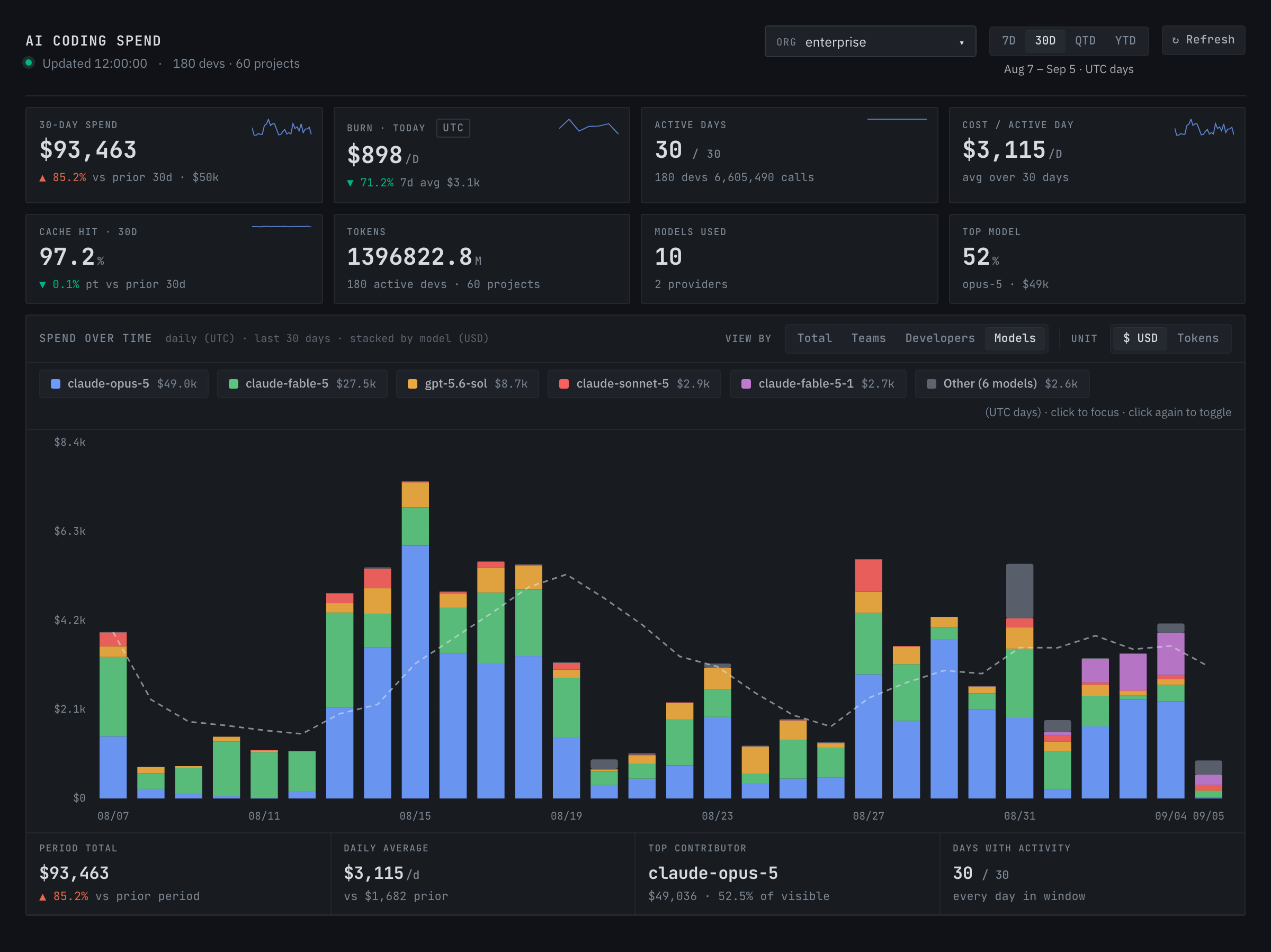Click the down-triangle beside 0.1% pt
1271x952 pixels.
pos(42,285)
